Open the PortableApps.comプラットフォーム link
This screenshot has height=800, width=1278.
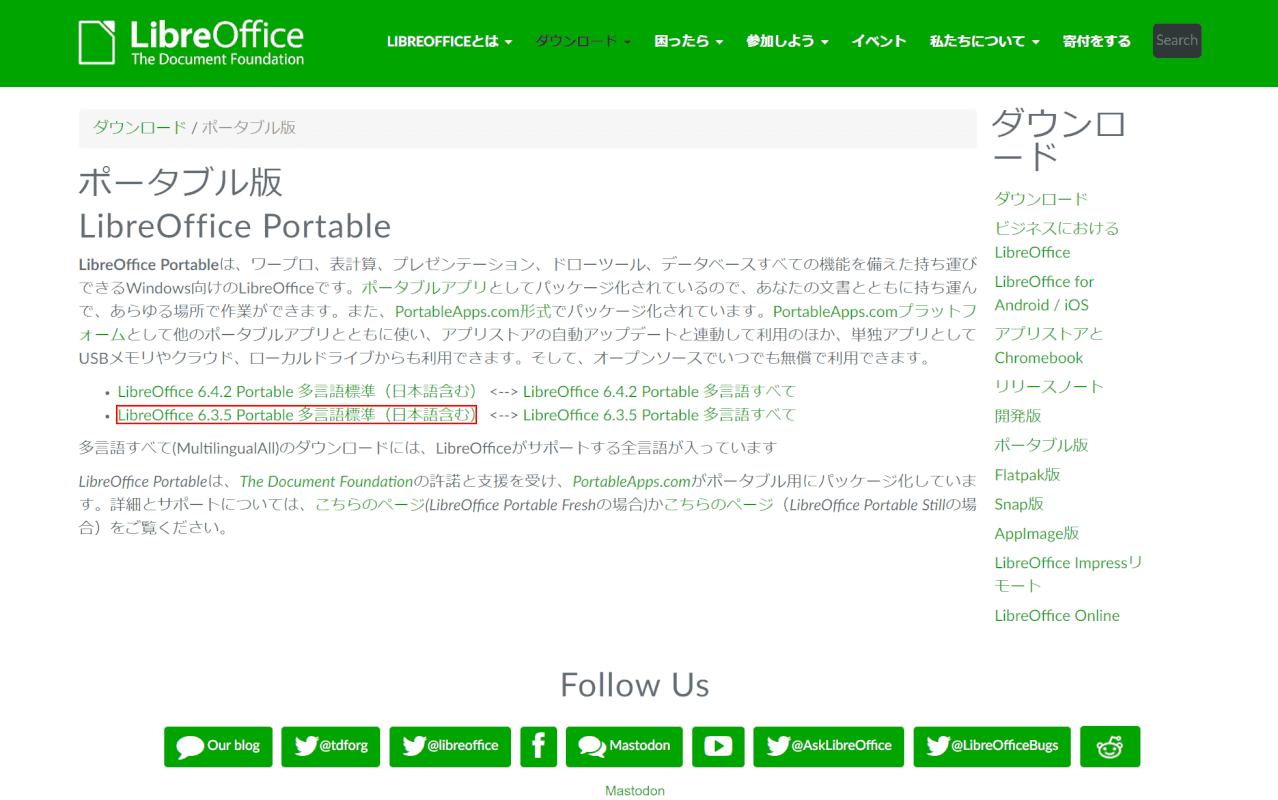tap(874, 311)
